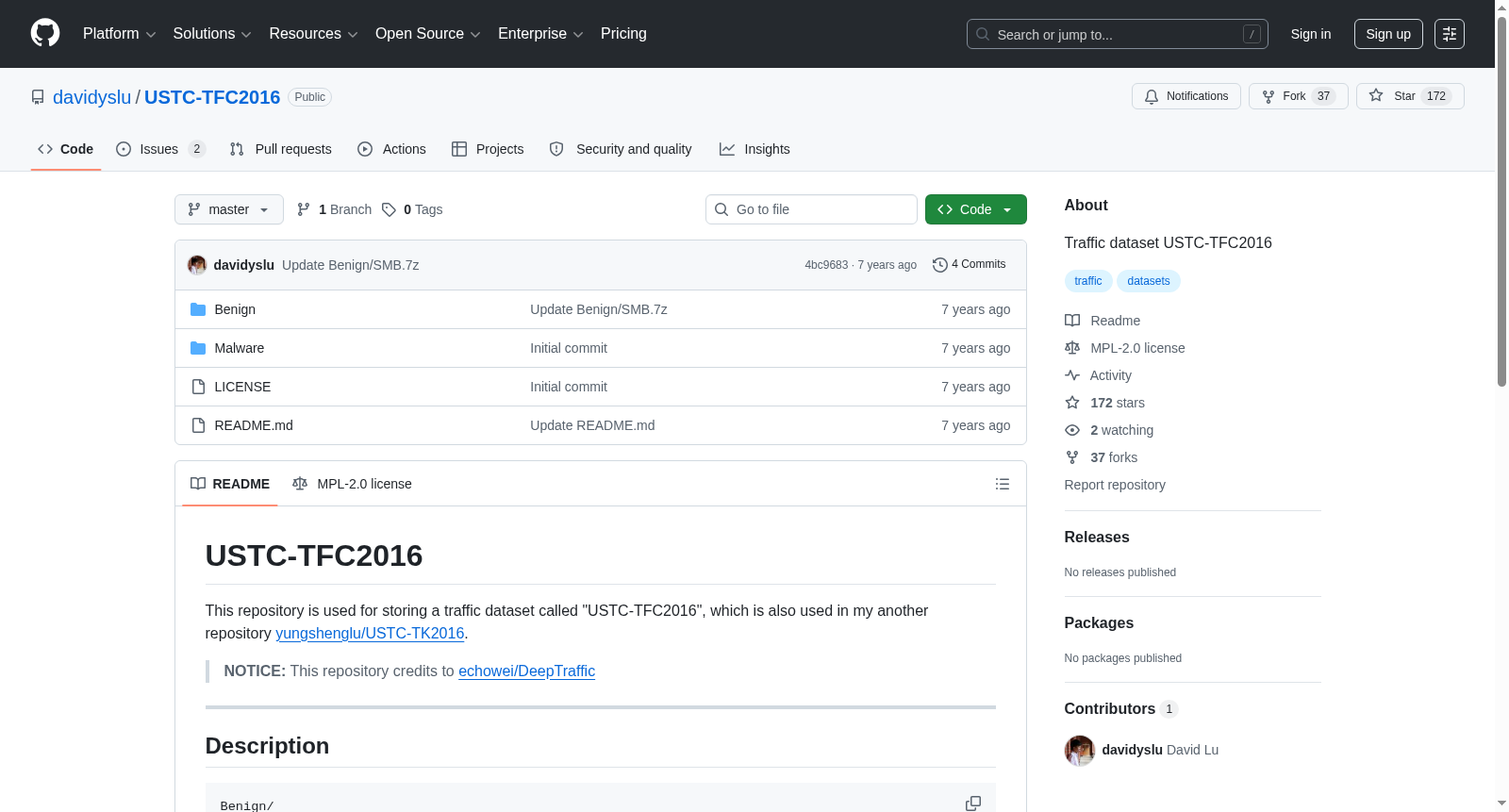Viewport: 1509px width, 812px height.
Task: Switch to the Insights tab
Action: (x=754, y=149)
